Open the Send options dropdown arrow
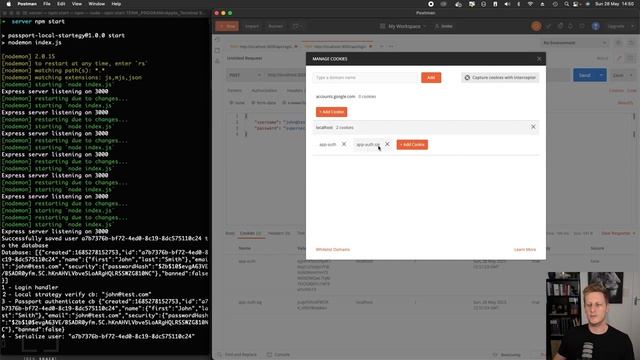Viewport: 640px width, 360px height. (601, 75)
